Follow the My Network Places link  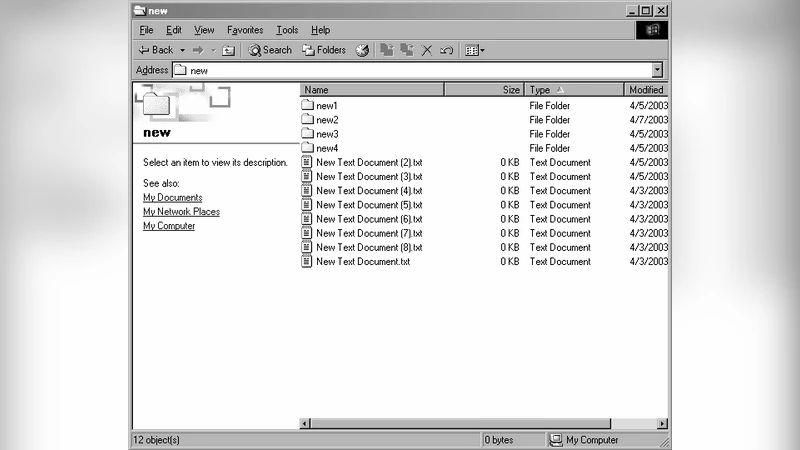click(x=181, y=212)
